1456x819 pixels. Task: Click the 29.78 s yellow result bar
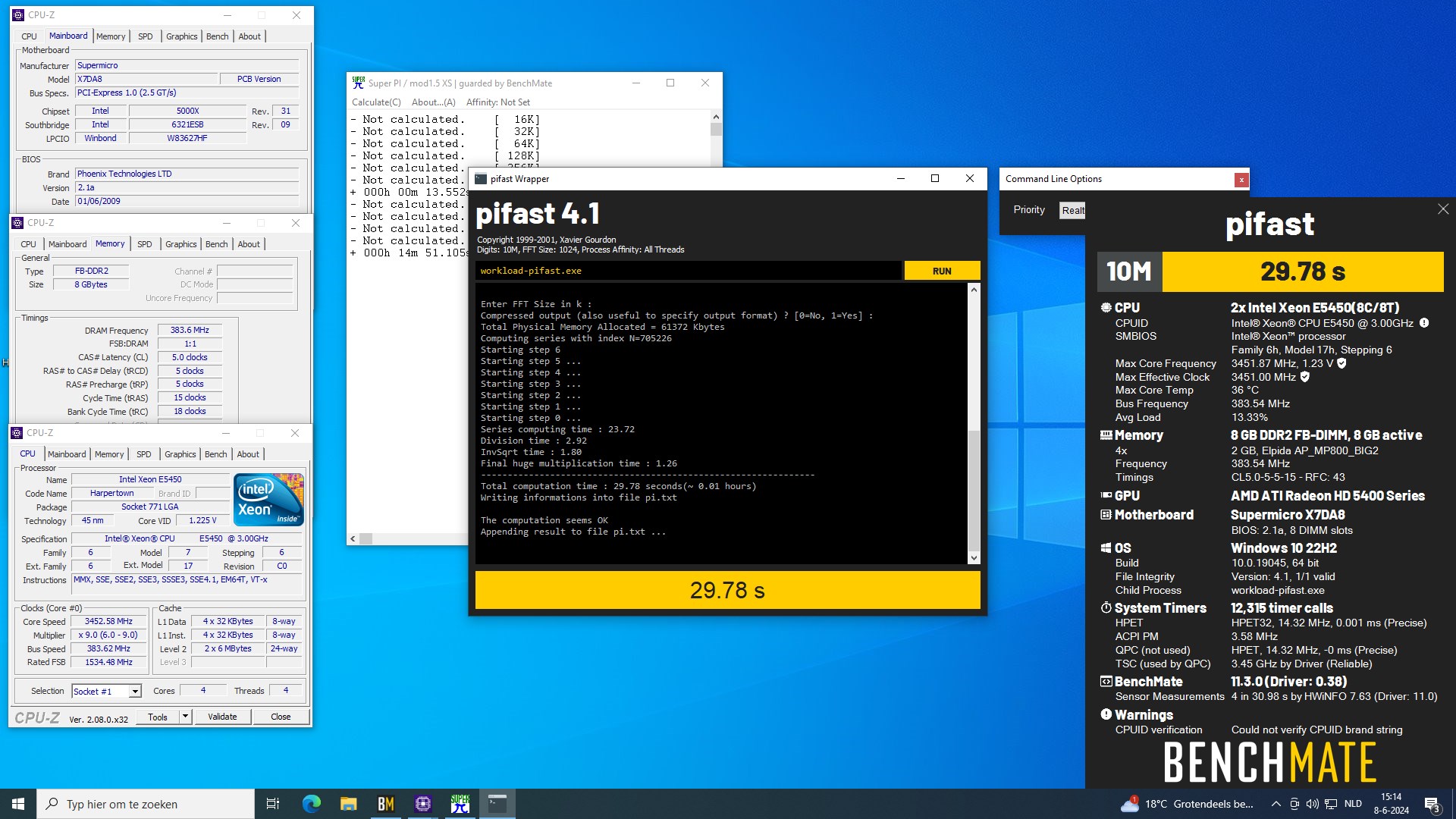(727, 590)
